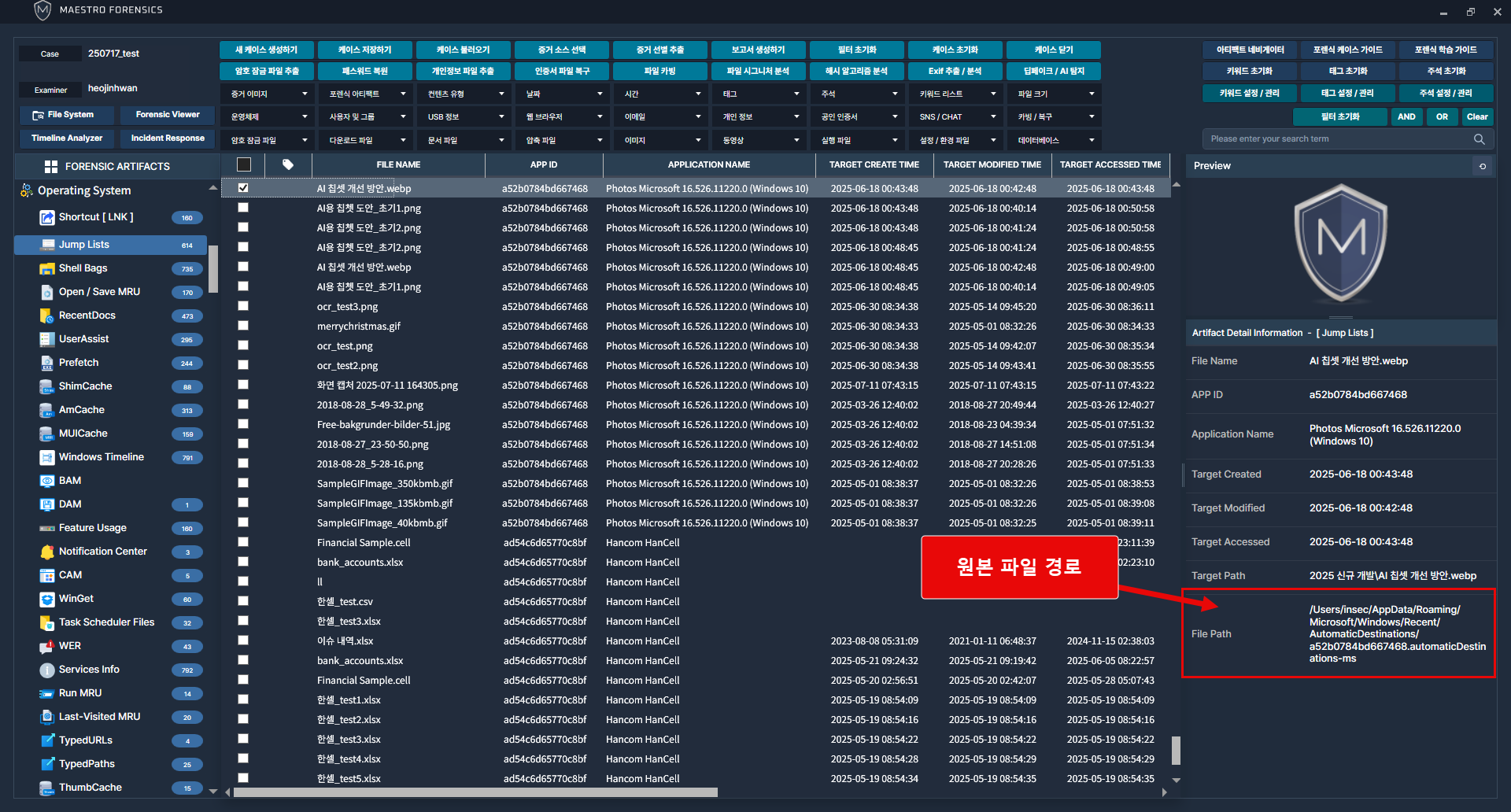This screenshot has width=1511, height=812.
Task: Uncheck the first AI 칩셋 개선 방안.webp row
Action: 243,188
